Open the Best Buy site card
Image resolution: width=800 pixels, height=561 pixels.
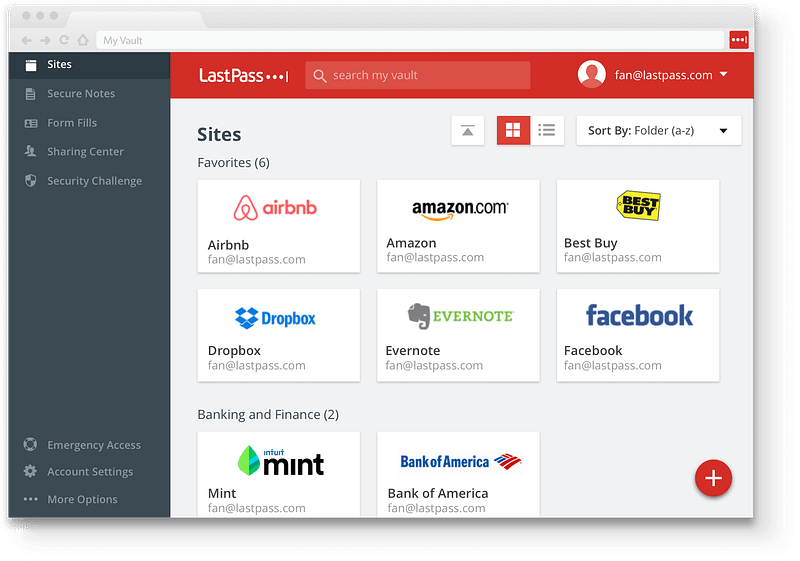point(638,226)
